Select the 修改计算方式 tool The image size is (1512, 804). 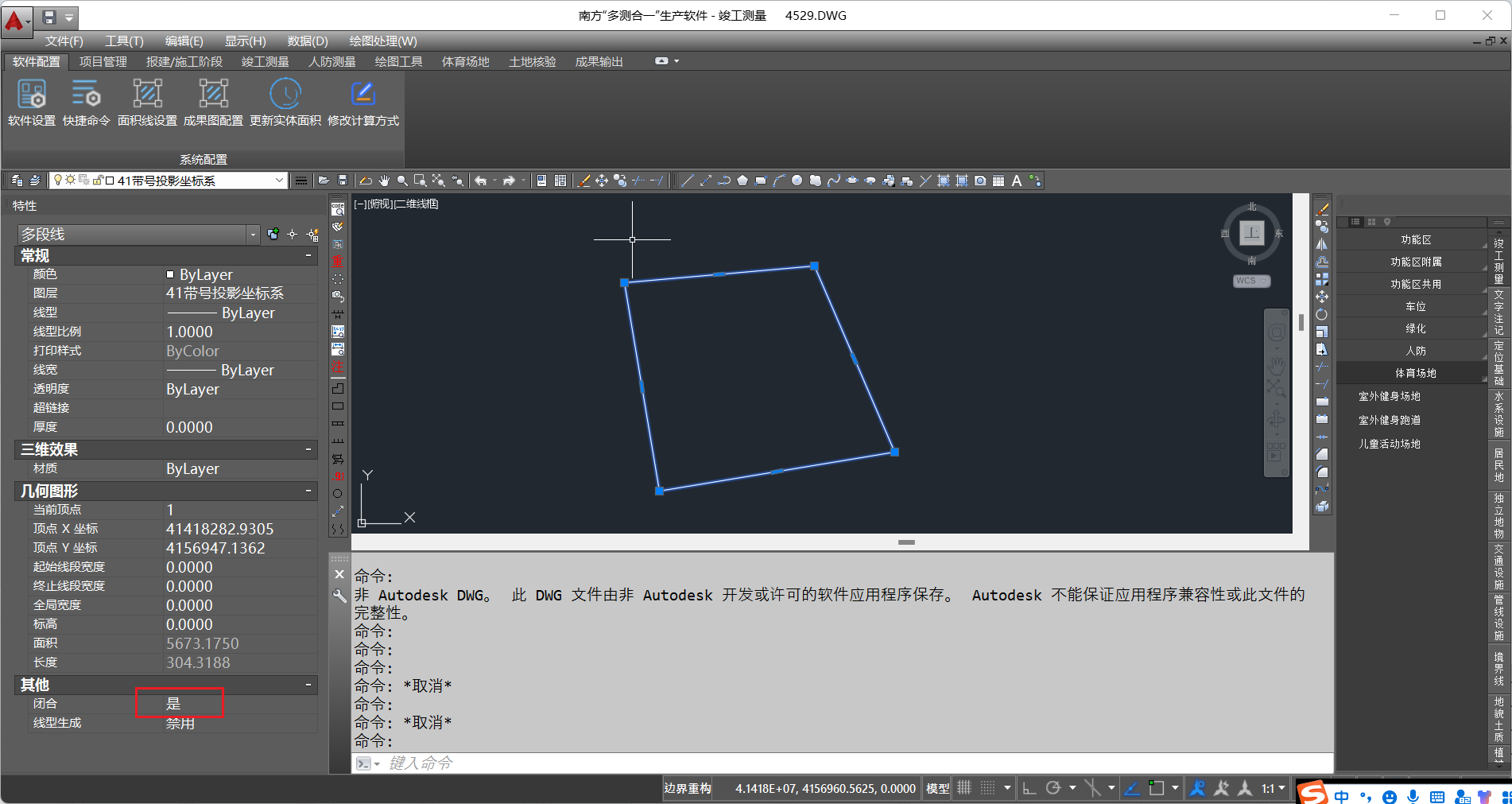pos(362,103)
